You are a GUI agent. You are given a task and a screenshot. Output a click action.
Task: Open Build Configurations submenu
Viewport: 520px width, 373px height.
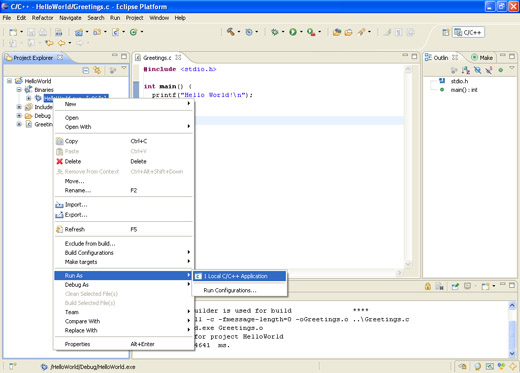pos(123,253)
